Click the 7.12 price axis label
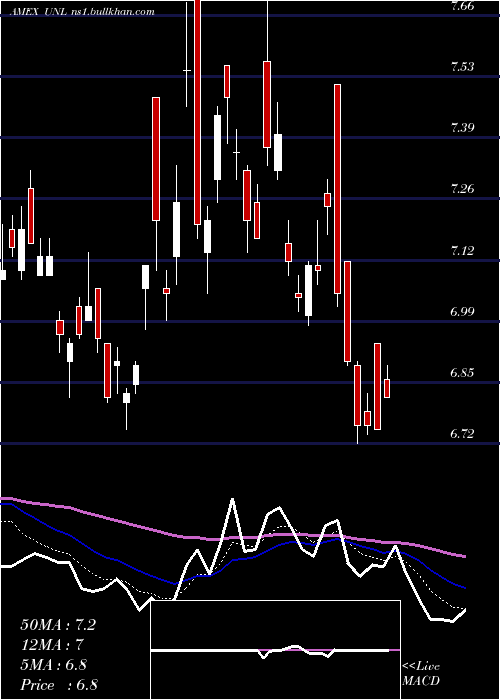The height and width of the screenshot is (700, 500). tap(462, 250)
